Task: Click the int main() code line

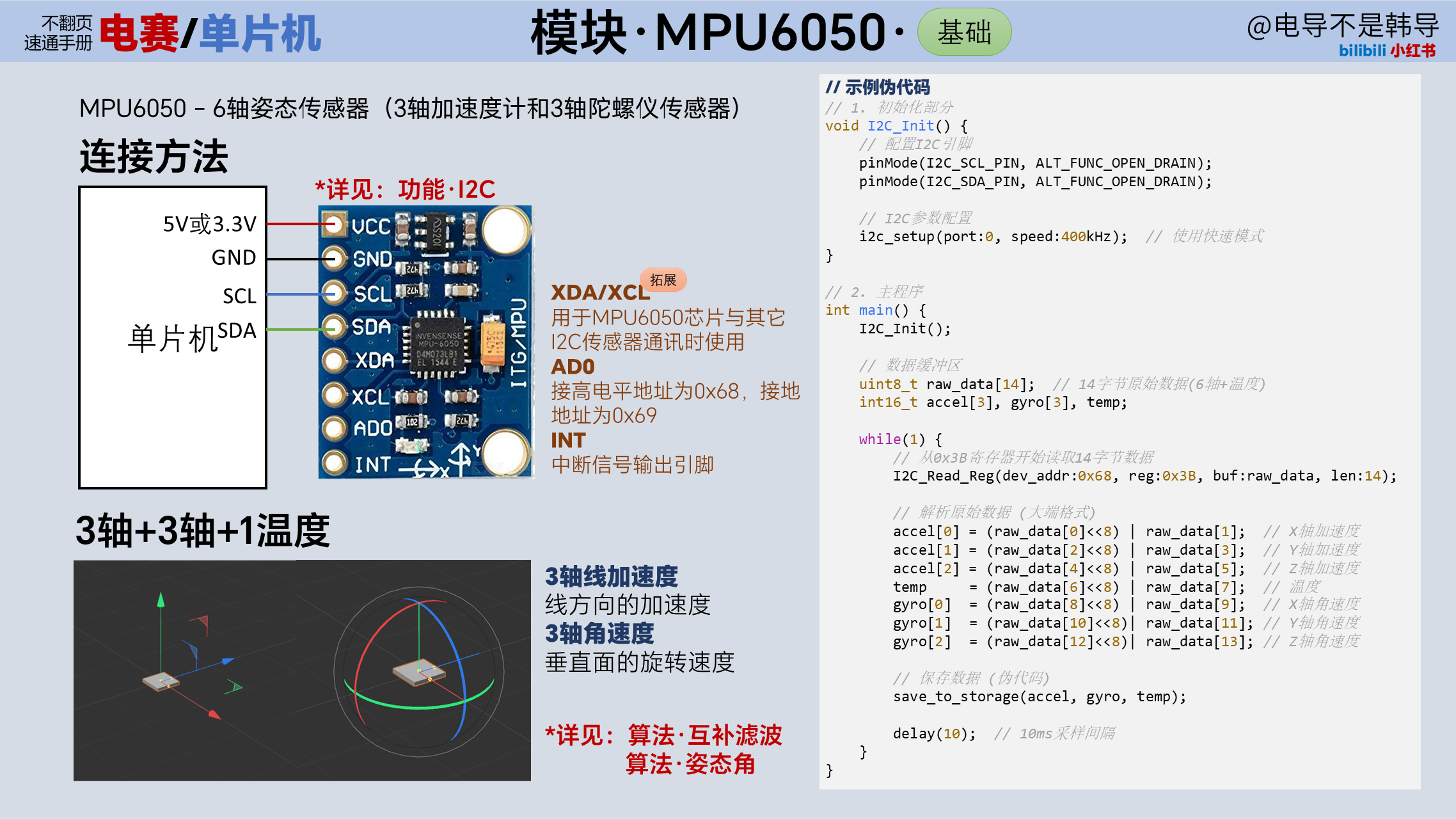Action: coord(876,310)
